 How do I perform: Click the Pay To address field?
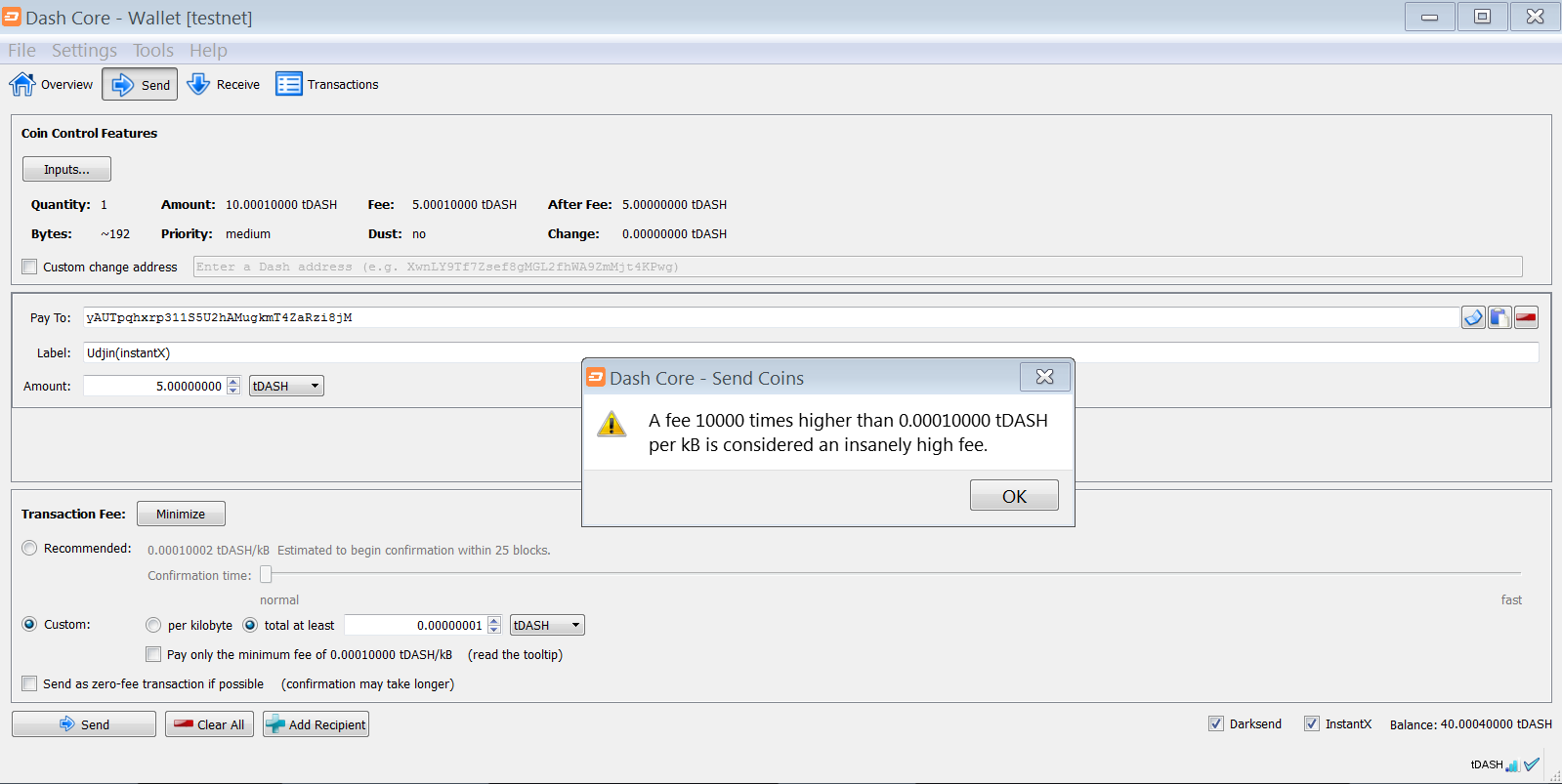pos(772,317)
